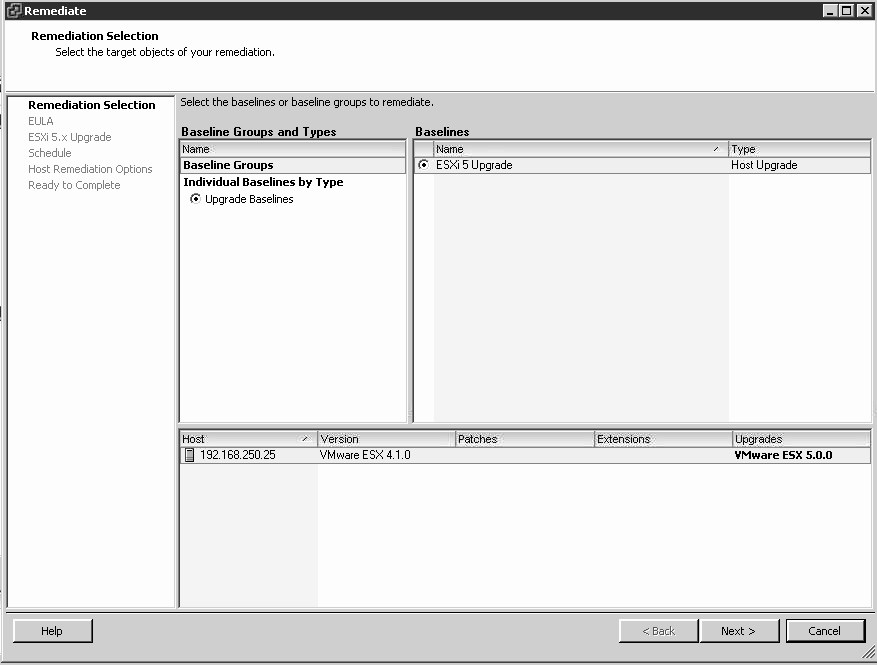877x665 pixels.
Task: Close the Remediate window
Action: [864, 11]
